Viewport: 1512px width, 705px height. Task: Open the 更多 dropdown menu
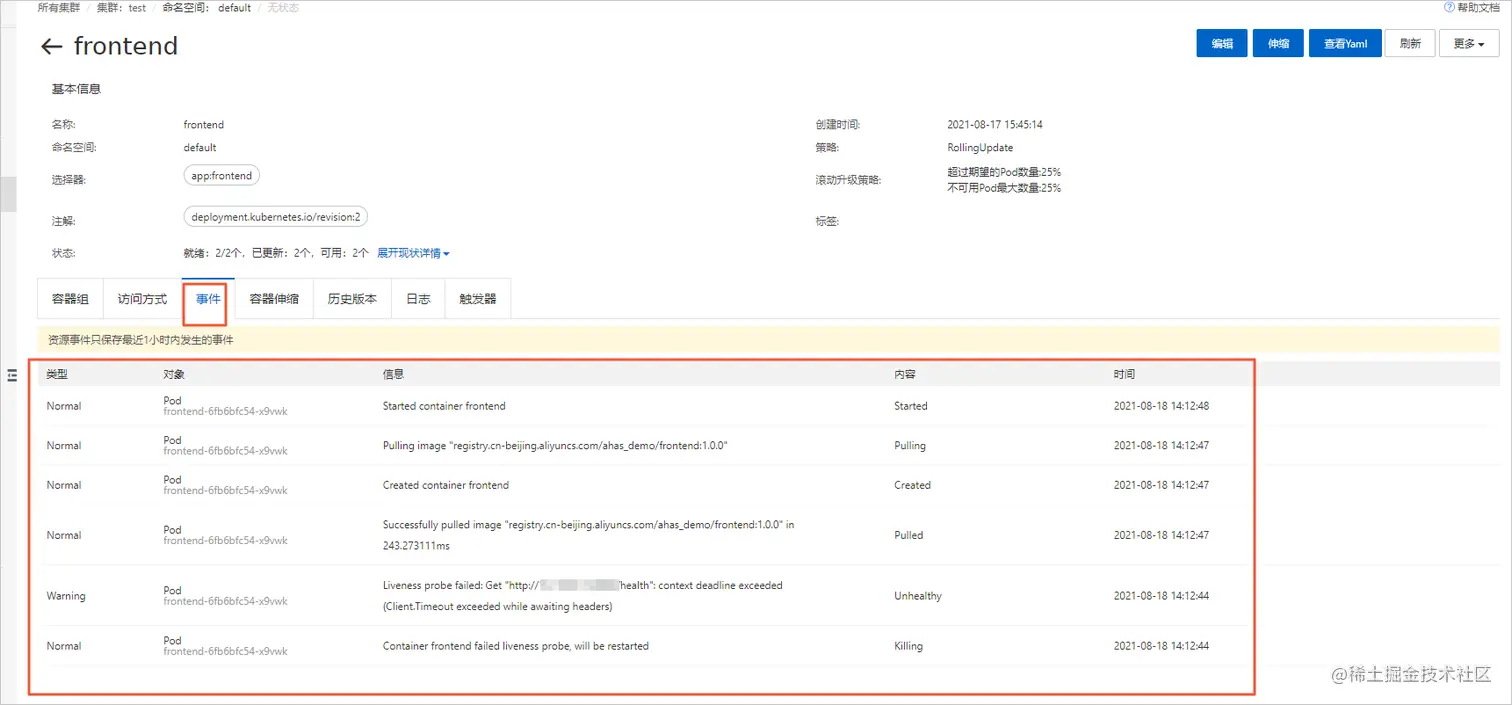pyautogui.click(x=1468, y=44)
